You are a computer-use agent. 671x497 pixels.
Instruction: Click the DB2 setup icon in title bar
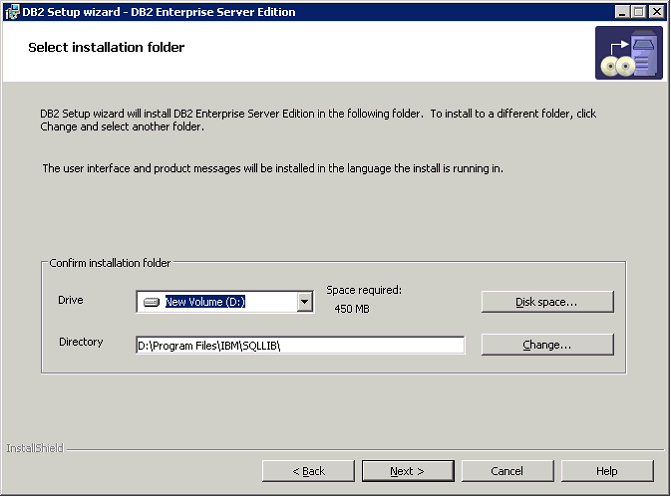[x=12, y=12]
